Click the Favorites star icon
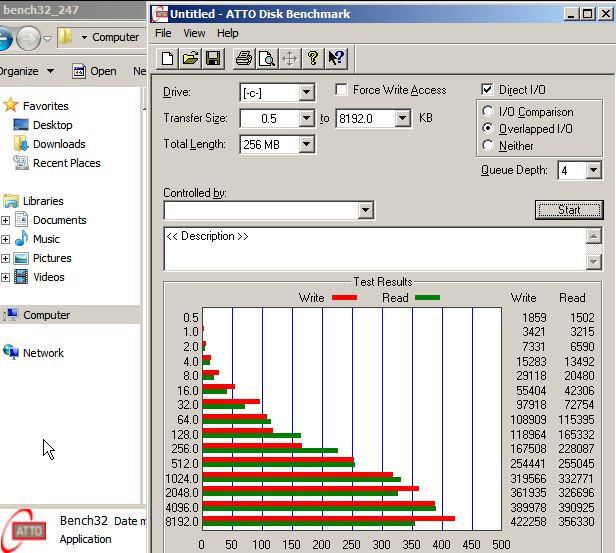 point(11,105)
